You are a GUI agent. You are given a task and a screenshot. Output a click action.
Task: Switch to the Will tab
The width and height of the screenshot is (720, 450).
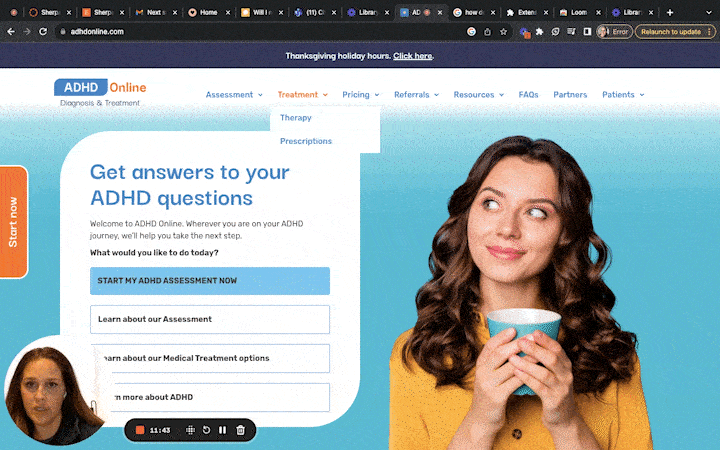(x=260, y=12)
